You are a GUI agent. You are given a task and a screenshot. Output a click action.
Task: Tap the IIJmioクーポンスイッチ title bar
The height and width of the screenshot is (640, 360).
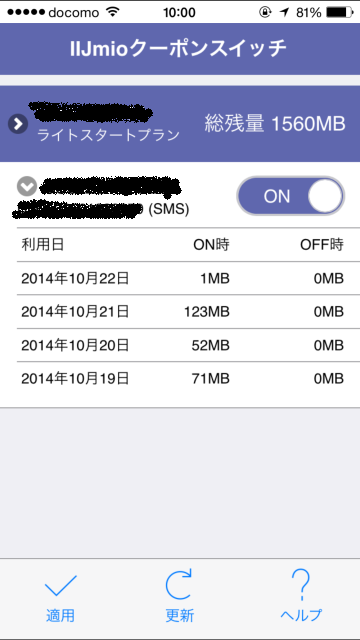(x=180, y=49)
